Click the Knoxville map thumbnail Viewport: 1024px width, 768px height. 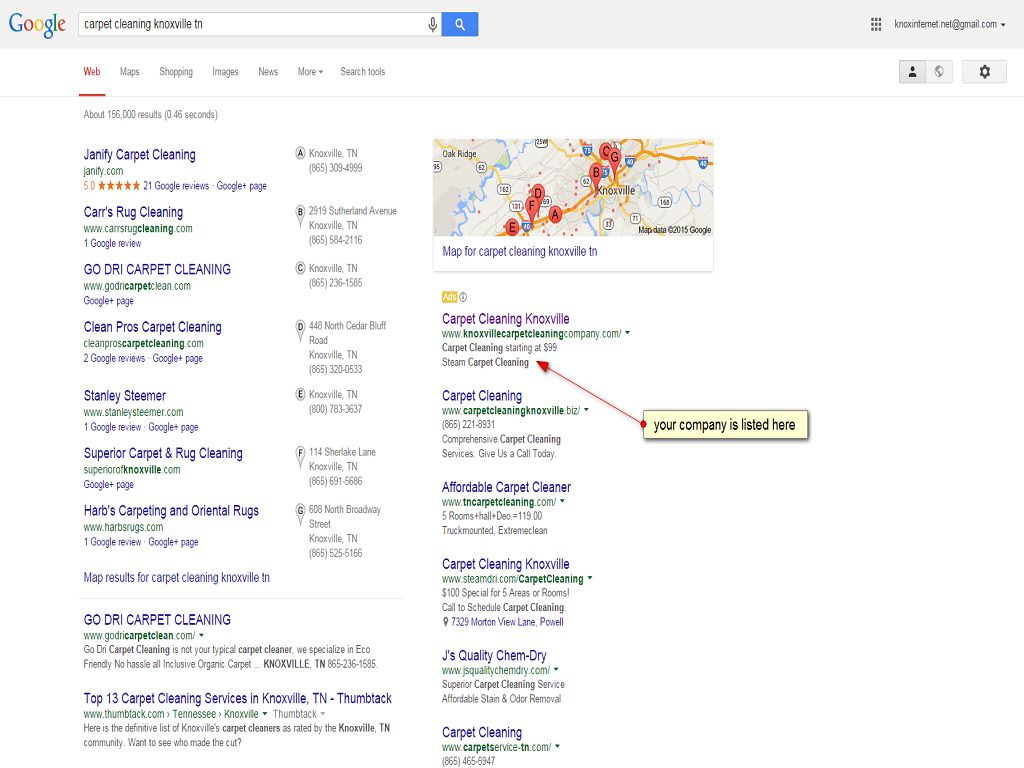pos(573,187)
